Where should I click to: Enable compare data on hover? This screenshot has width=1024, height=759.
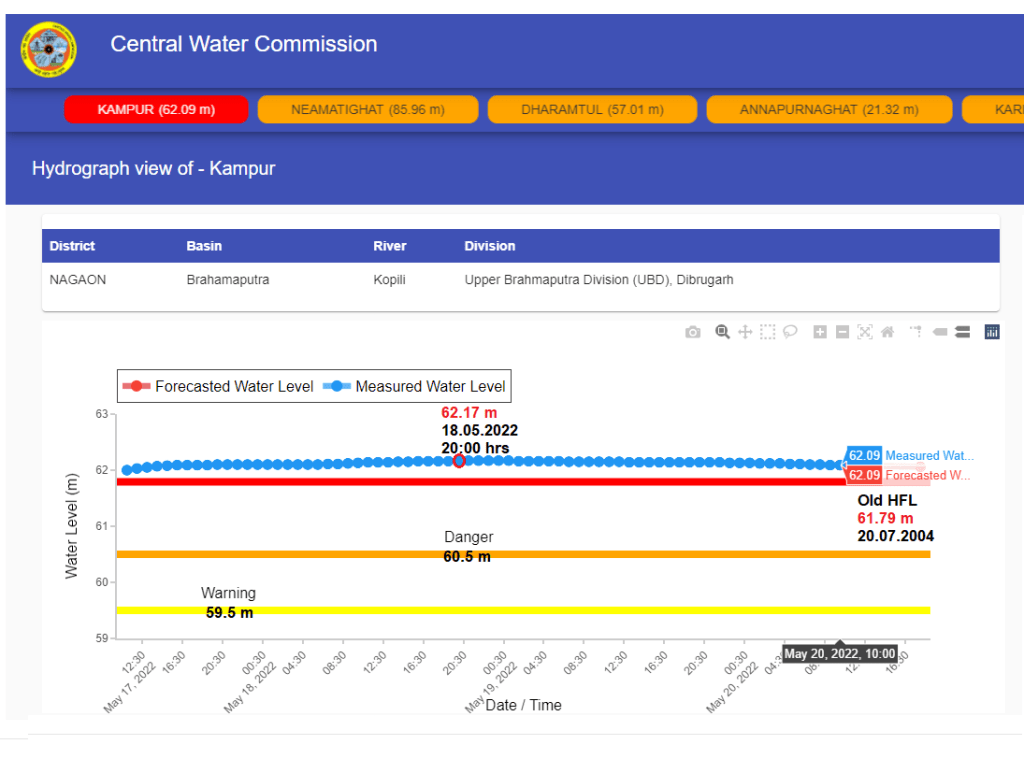coord(962,332)
